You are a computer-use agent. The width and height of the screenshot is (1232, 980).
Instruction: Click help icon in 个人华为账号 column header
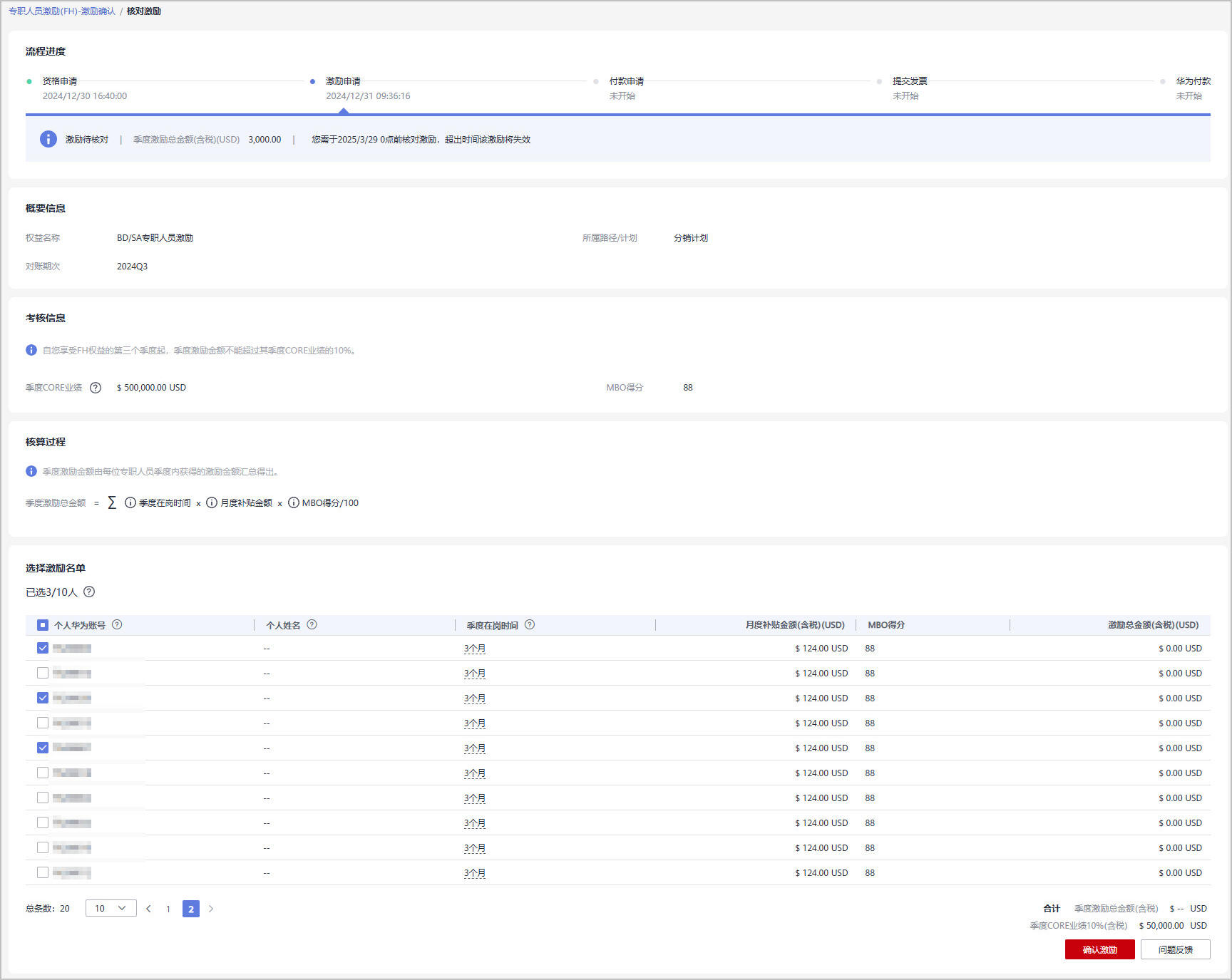[x=118, y=624]
